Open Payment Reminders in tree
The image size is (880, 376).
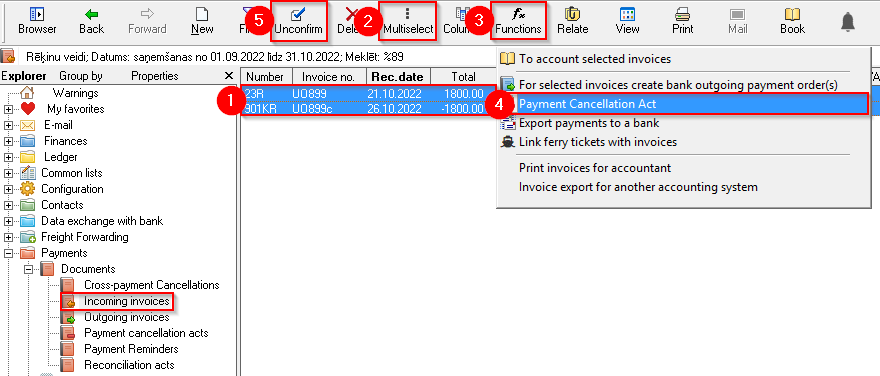[x=131, y=349]
